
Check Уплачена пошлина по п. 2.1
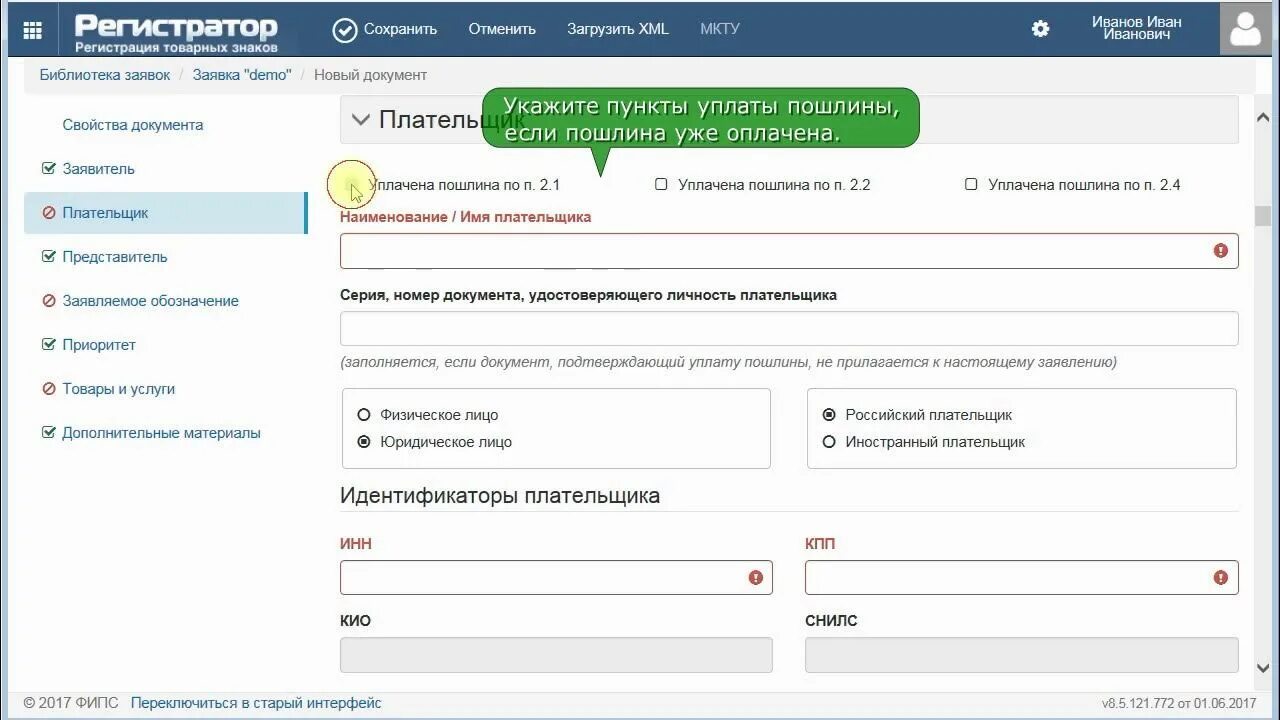pyautogui.click(x=351, y=184)
